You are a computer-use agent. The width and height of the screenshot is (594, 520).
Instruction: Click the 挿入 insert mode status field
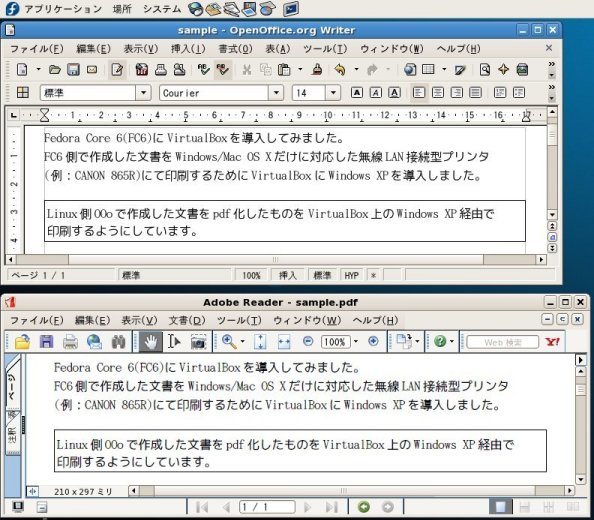pyautogui.click(x=288, y=275)
